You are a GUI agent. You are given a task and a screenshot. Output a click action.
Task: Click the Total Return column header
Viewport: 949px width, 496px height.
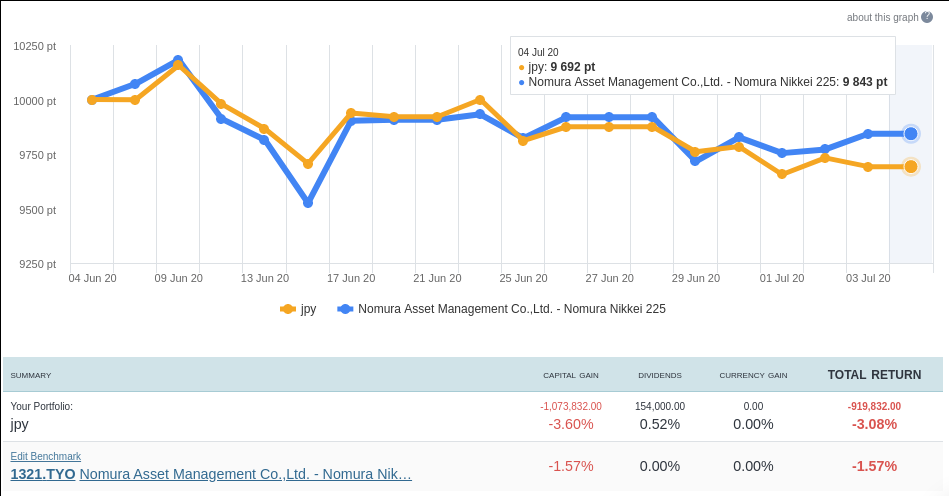coord(874,375)
